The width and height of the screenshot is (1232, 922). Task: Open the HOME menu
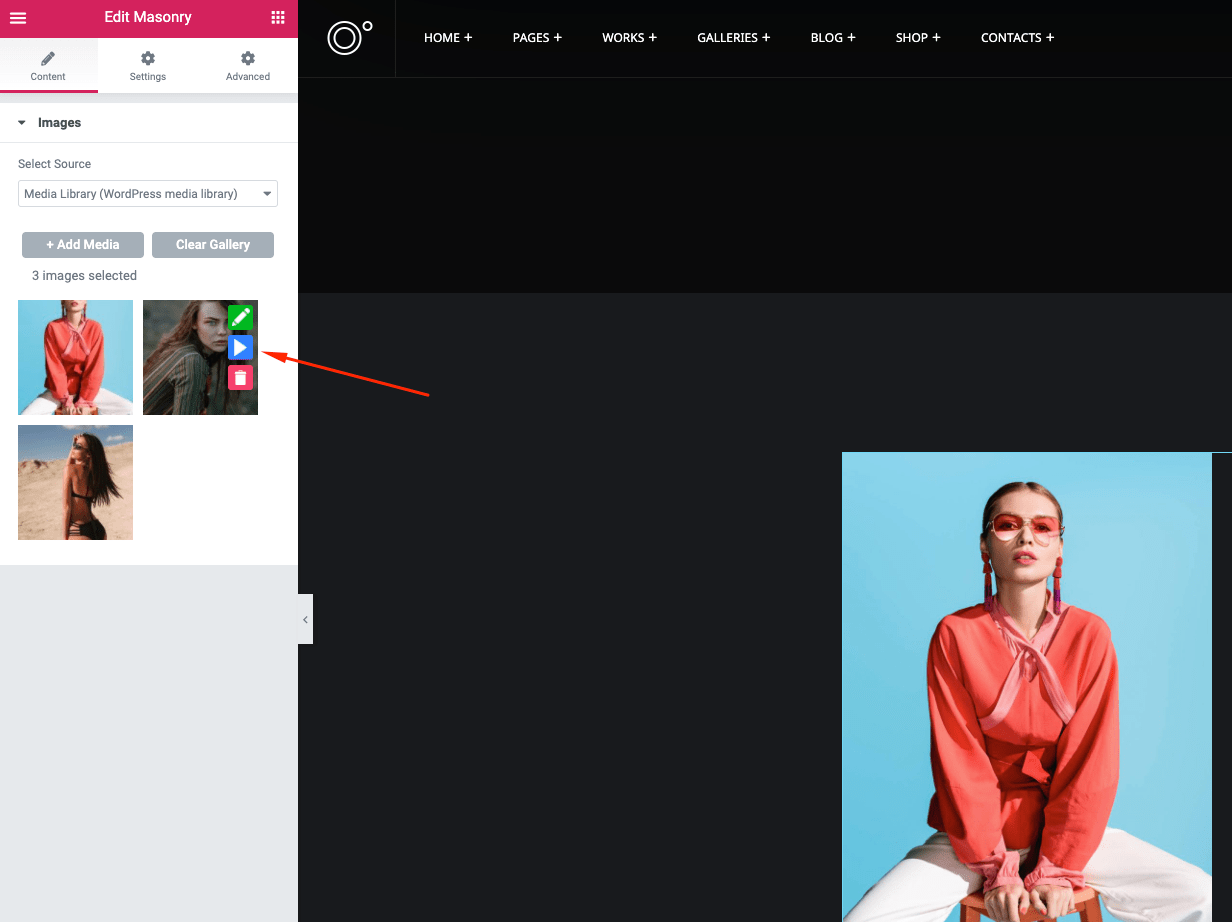(x=448, y=38)
